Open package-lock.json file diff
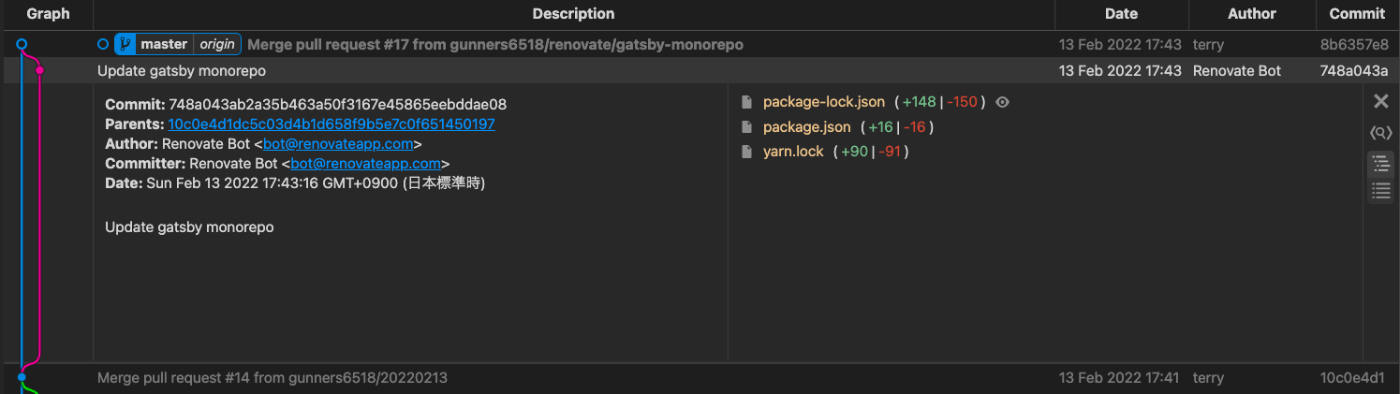The height and width of the screenshot is (394, 1400). tap(824, 102)
